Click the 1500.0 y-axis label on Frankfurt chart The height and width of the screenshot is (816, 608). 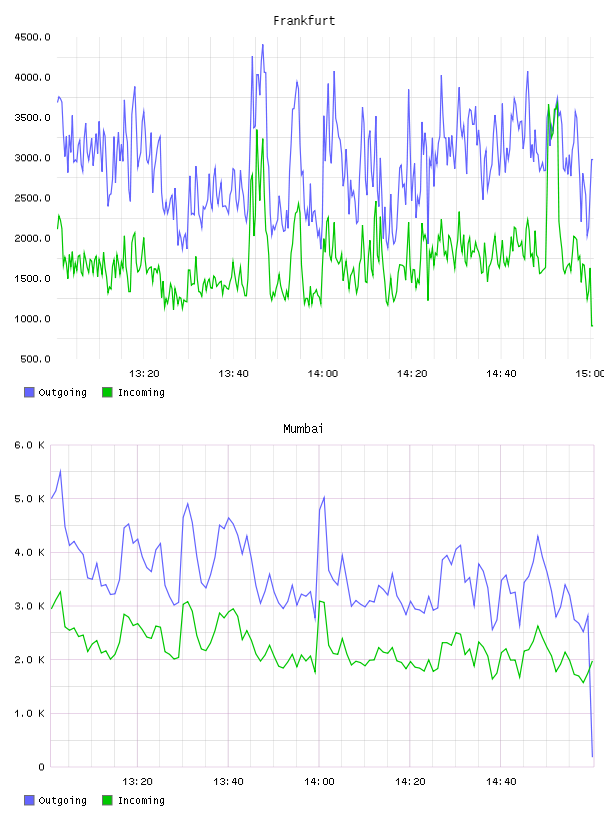coord(32,279)
